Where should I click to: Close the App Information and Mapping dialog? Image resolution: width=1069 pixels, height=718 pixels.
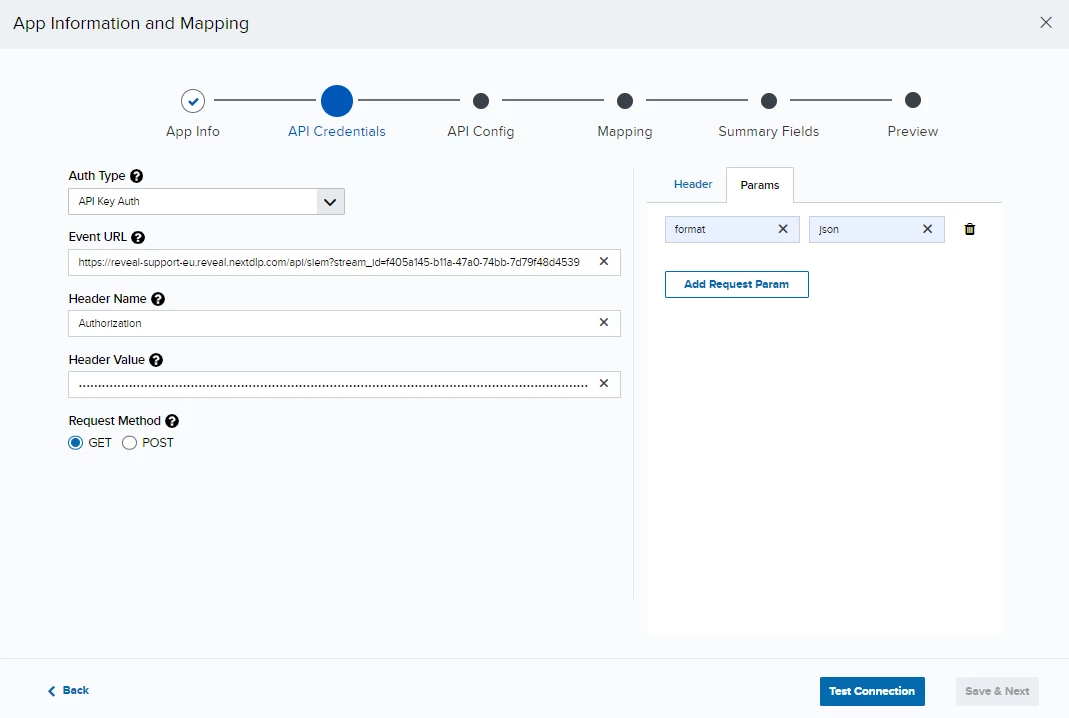tap(1046, 23)
